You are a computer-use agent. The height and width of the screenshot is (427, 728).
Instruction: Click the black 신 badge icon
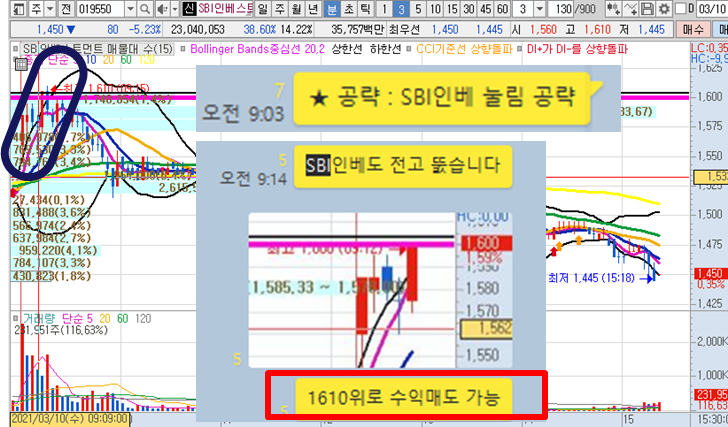pyautogui.click(x=189, y=8)
